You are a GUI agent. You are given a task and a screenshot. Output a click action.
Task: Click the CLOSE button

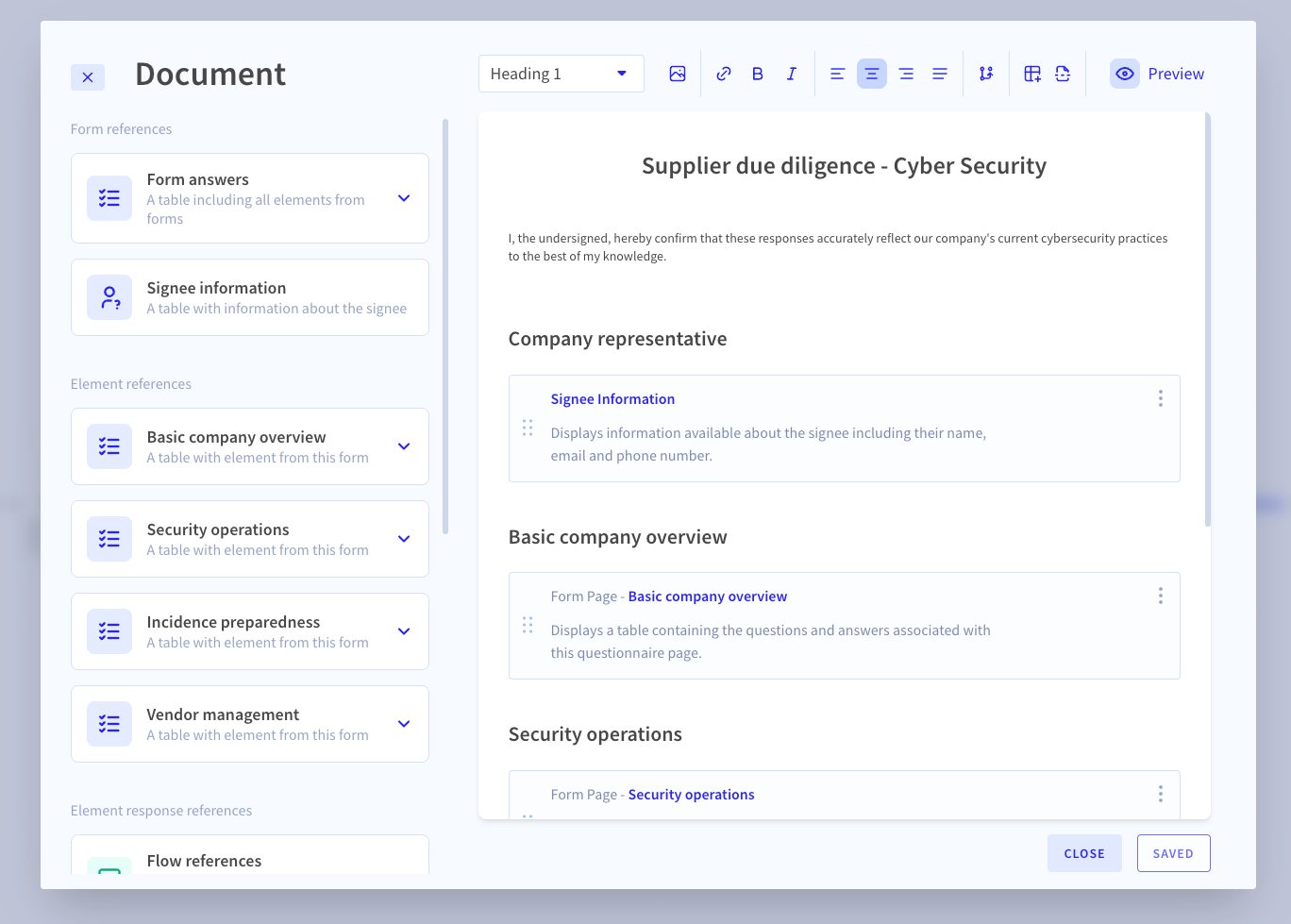coord(1084,852)
